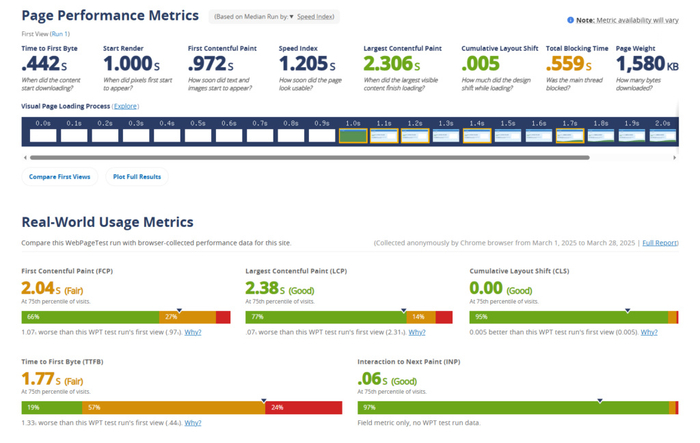Screen dimensions: 700x443
Task: Click the .005 Cumulative Layout Shift value
Action: click(480, 64)
